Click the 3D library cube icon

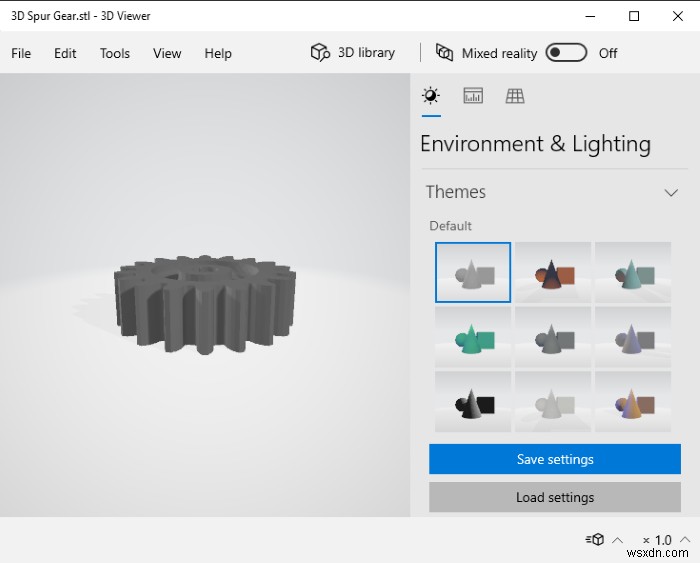(320, 53)
